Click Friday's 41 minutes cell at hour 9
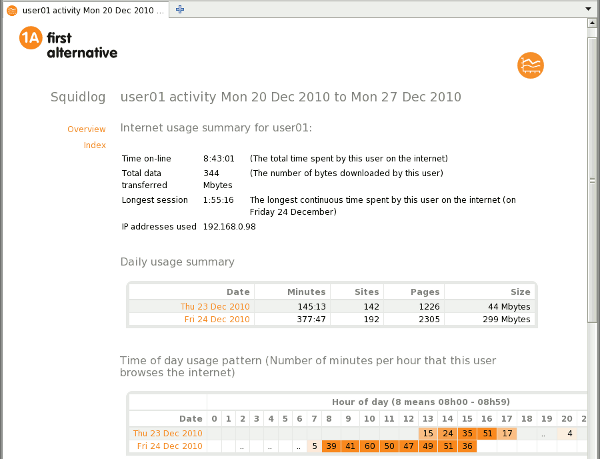Image resolution: width=600 pixels, height=459 pixels. pos(350,446)
